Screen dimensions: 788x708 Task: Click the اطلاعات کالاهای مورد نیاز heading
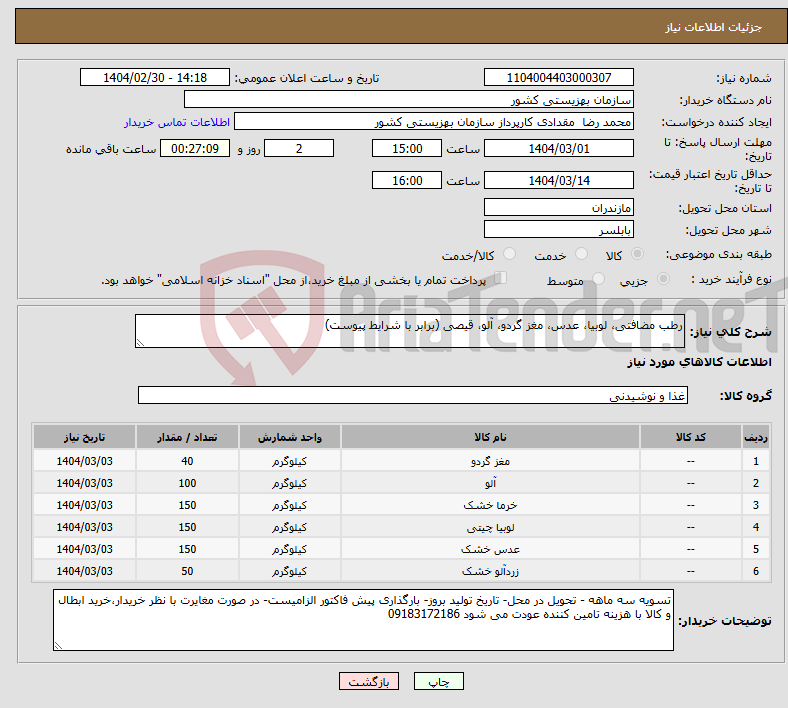pos(699,362)
